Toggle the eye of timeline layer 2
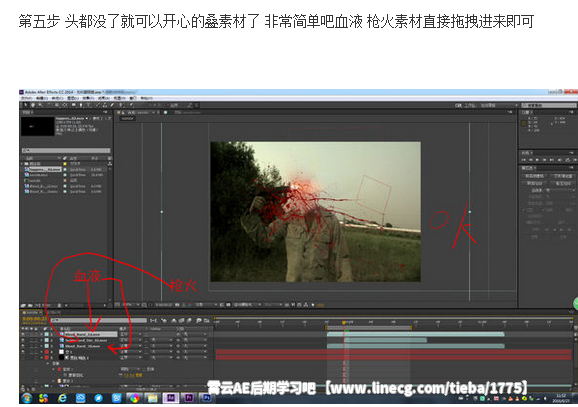This screenshot has height=407, width=578. click(x=23, y=340)
